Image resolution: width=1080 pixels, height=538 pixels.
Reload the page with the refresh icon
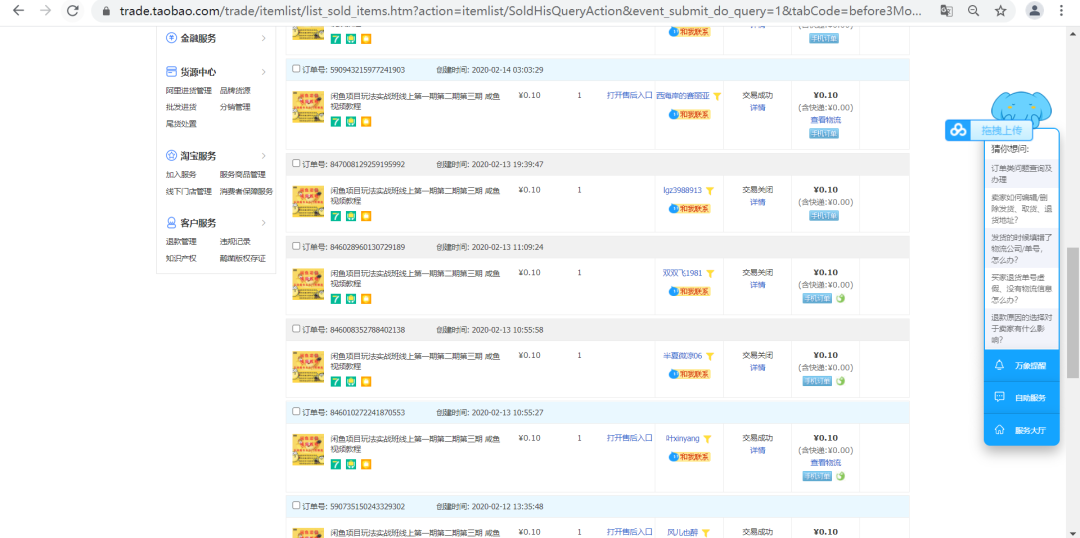tap(72, 11)
